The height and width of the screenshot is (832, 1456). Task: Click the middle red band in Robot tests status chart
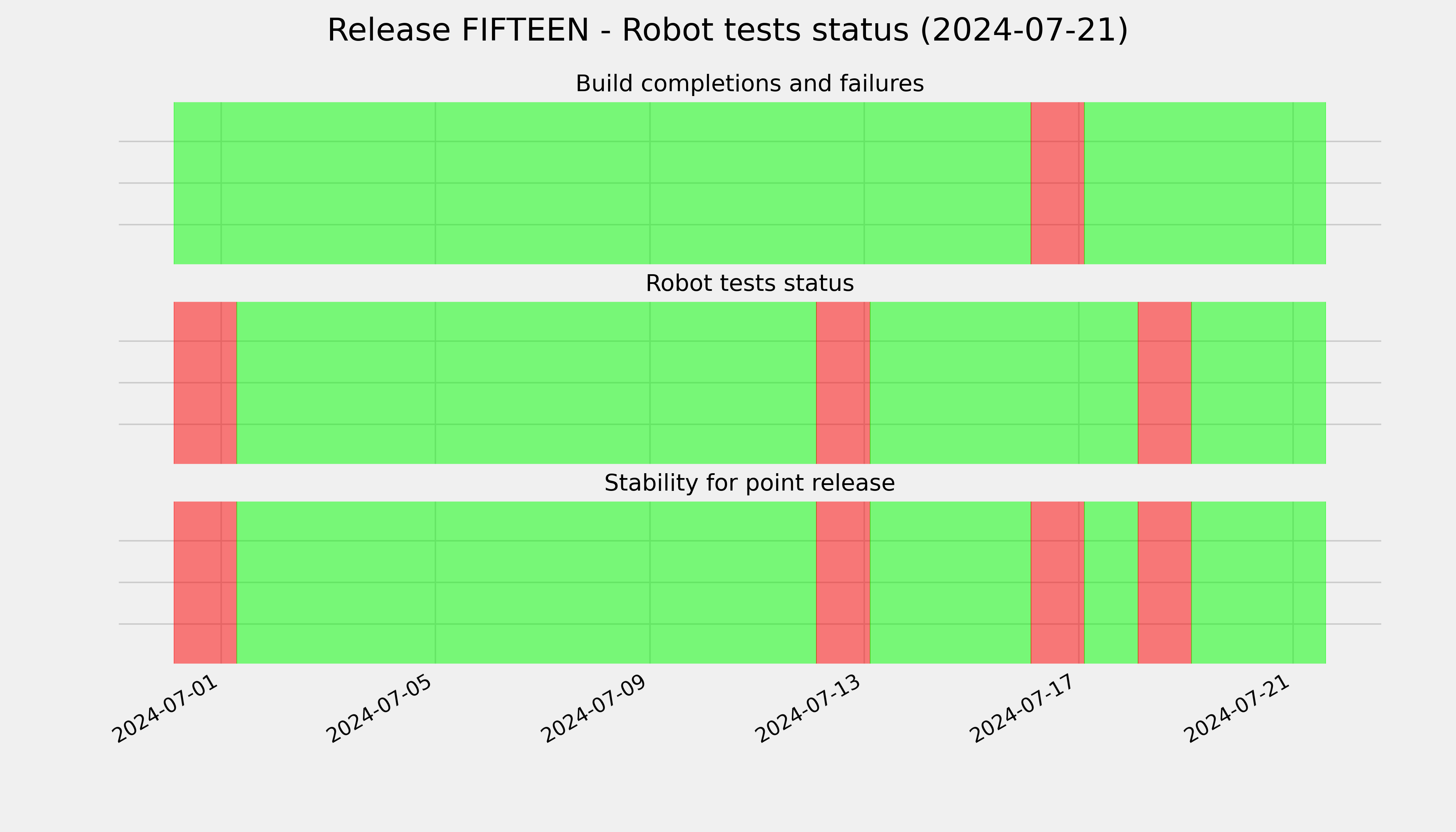(843, 383)
